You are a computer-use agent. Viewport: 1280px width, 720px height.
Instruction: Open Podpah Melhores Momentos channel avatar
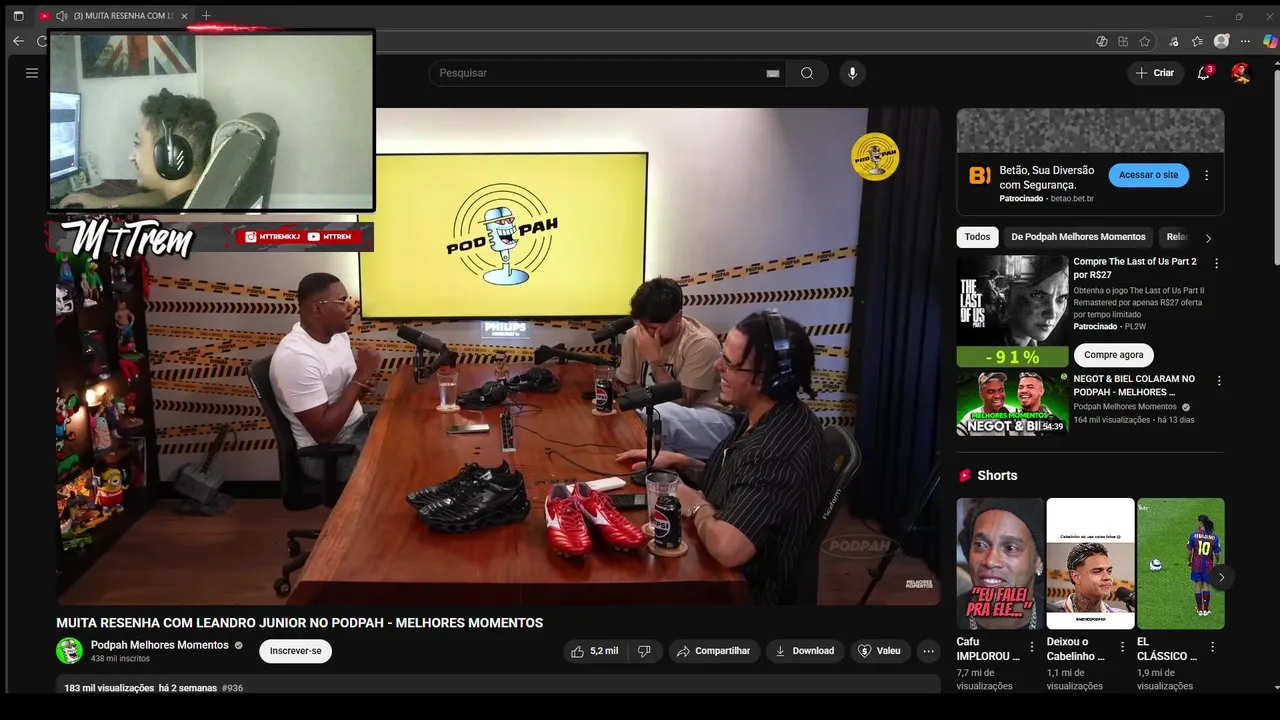[69, 651]
